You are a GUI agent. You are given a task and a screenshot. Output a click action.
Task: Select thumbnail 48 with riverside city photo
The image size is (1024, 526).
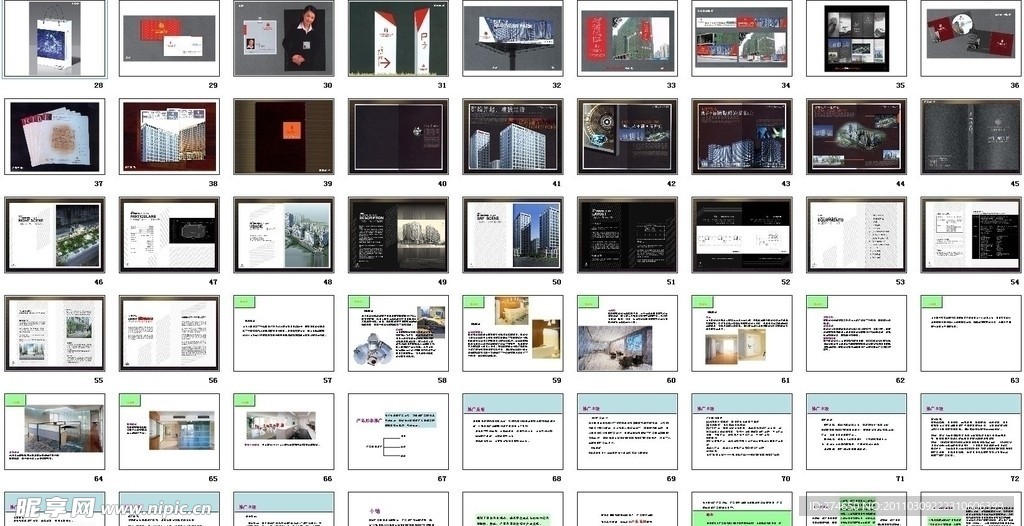pyautogui.click(x=284, y=235)
